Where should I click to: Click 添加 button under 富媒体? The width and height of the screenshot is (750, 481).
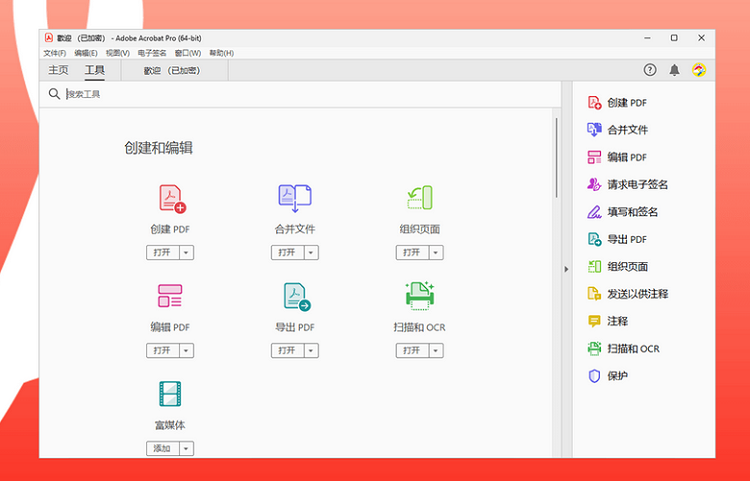163,448
